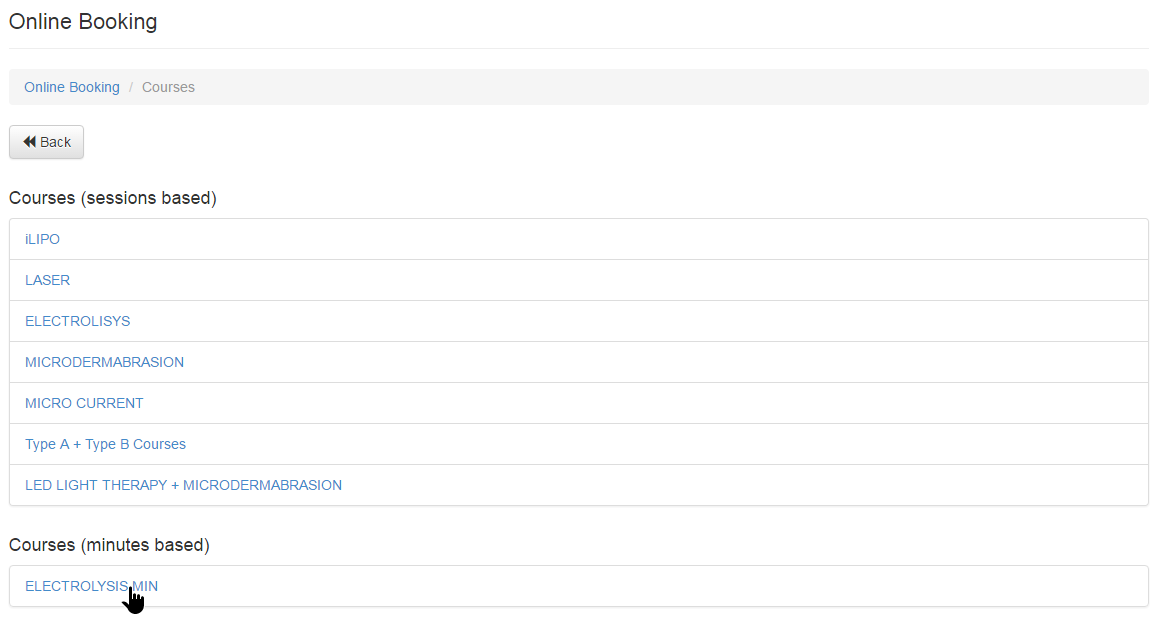Select the MICRO CURRENT course
This screenshot has width=1167, height=619.
coord(84,403)
